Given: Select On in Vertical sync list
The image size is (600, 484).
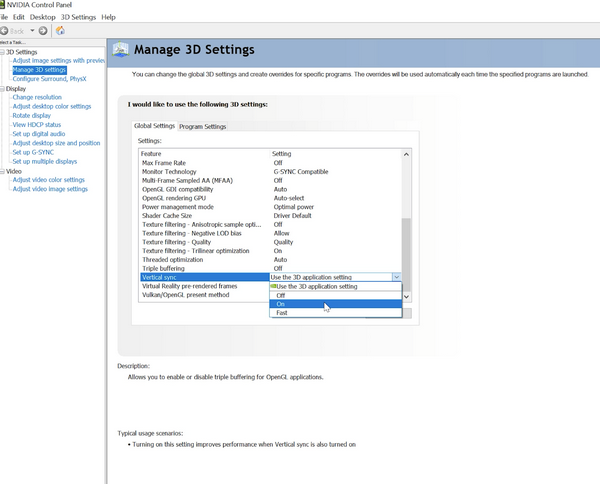Looking at the screenshot, I should click(x=281, y=304).
